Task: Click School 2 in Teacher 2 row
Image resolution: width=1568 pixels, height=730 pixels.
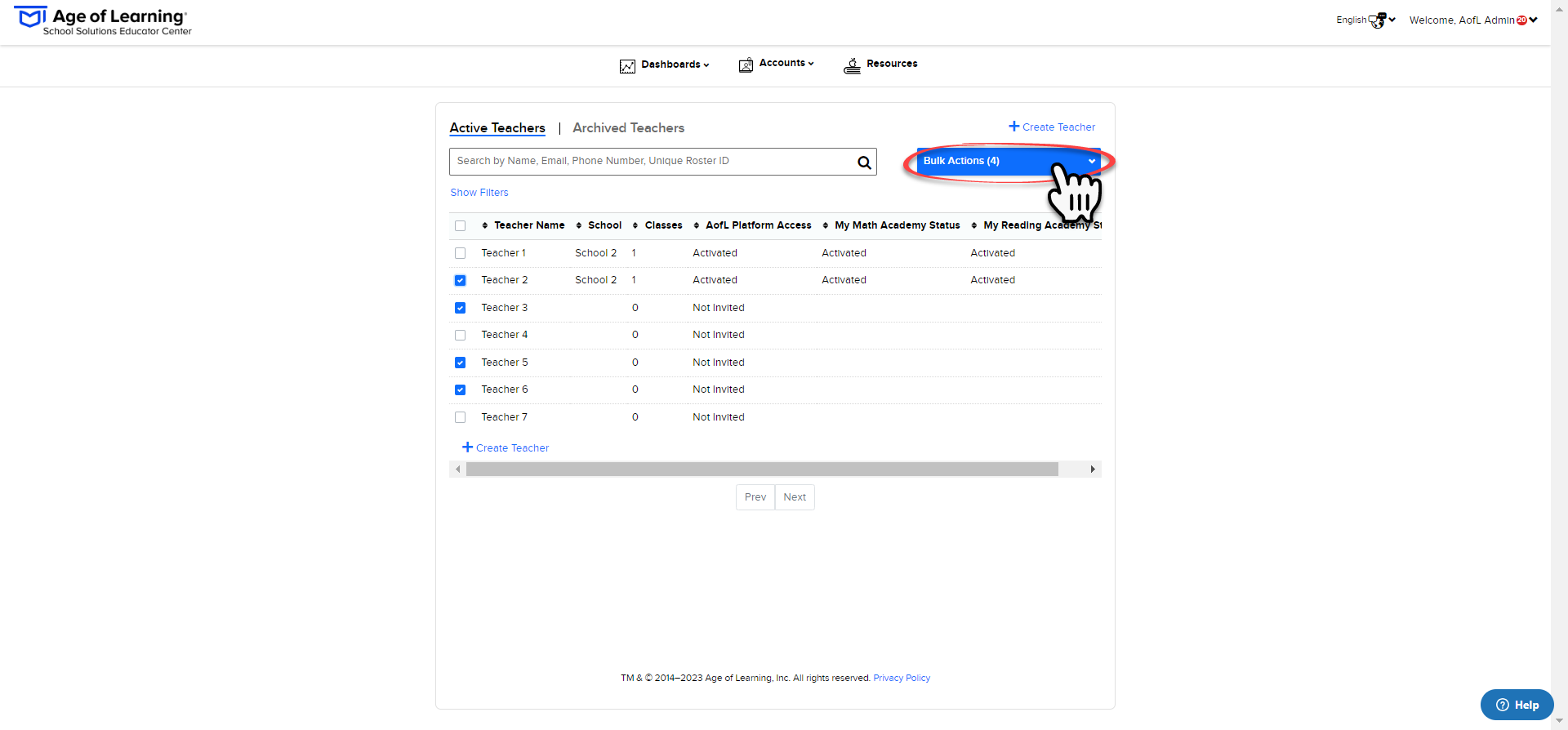Action: 596,280
